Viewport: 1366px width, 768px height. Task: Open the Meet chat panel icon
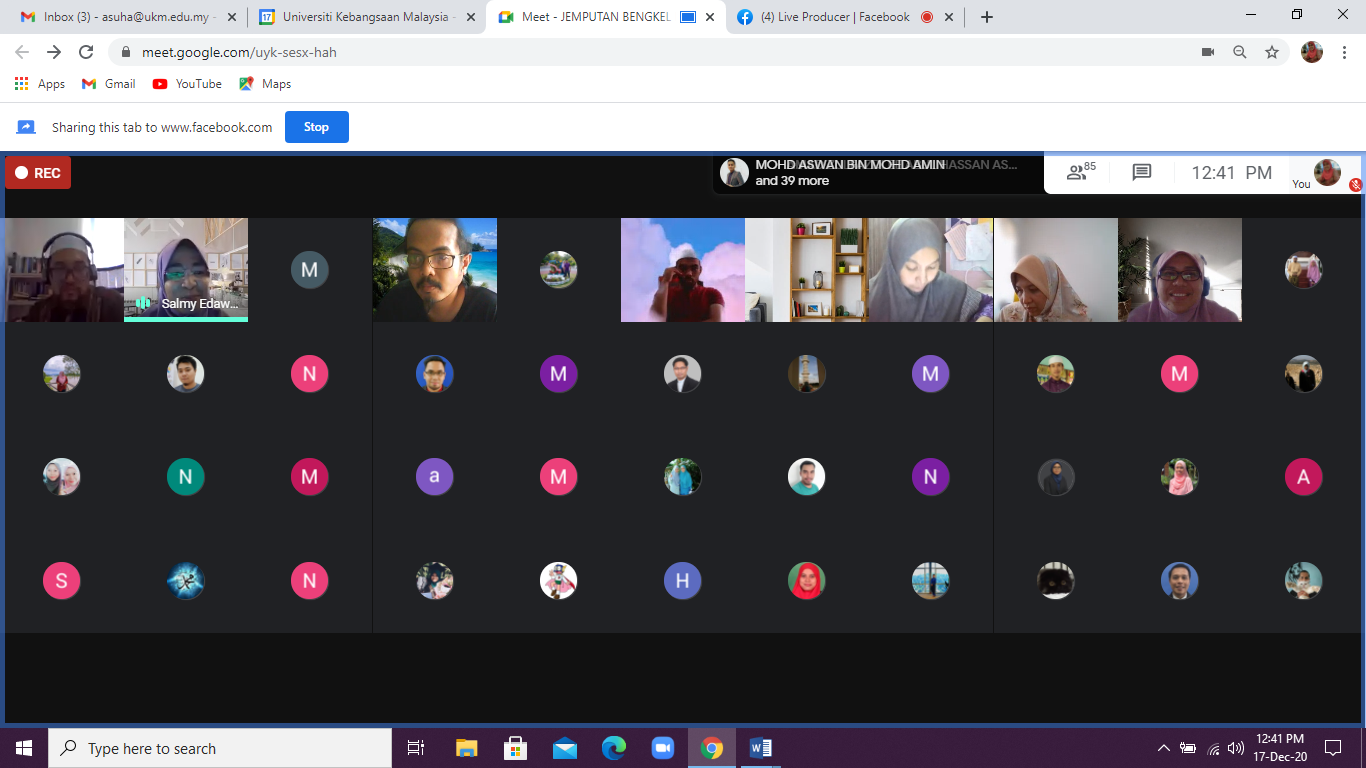click(1142, 173)
